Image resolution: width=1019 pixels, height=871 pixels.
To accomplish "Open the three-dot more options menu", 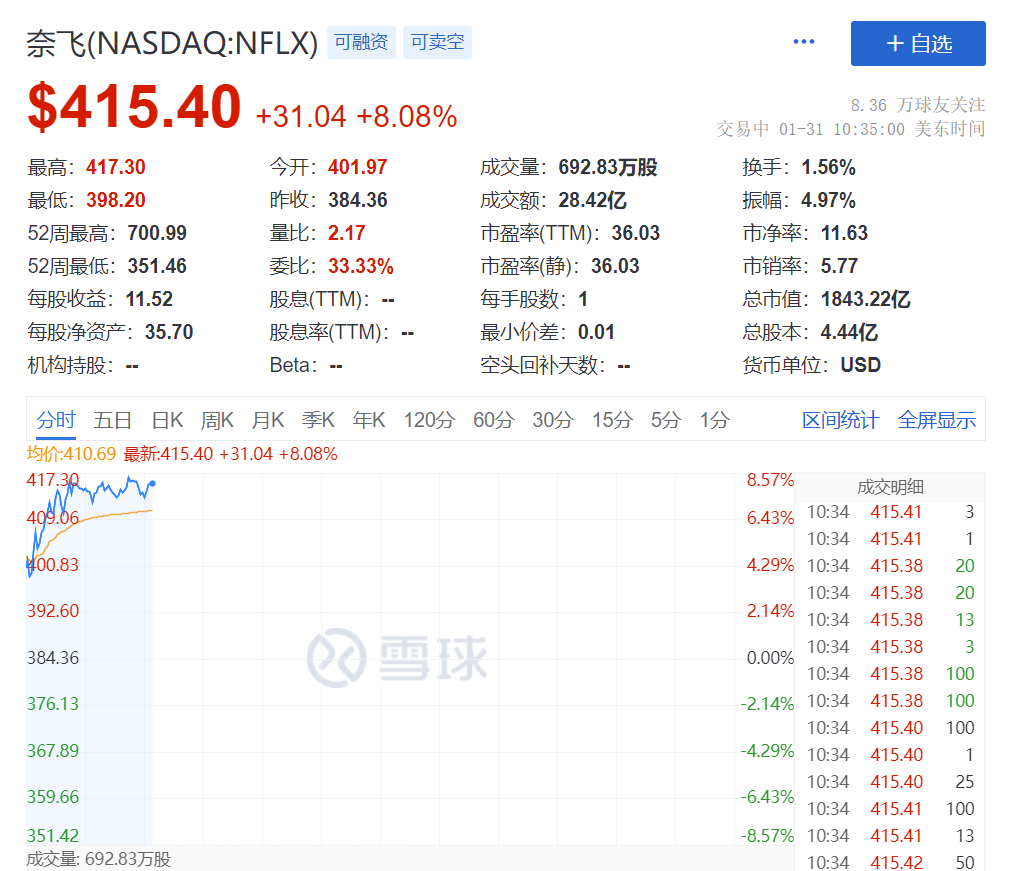I will click(x=804, y=42).
